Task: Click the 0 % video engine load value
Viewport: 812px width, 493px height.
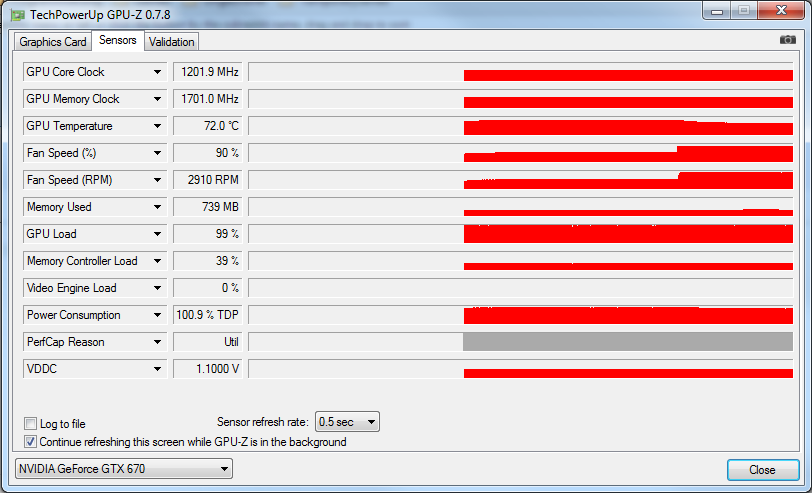Action: (208, 288)
